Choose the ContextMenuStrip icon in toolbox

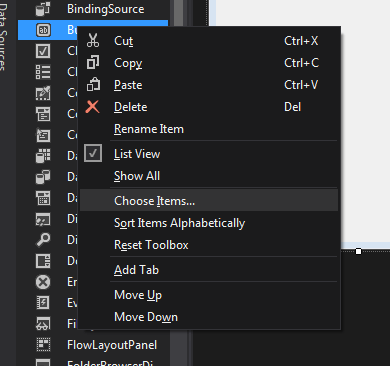point(43,135)
